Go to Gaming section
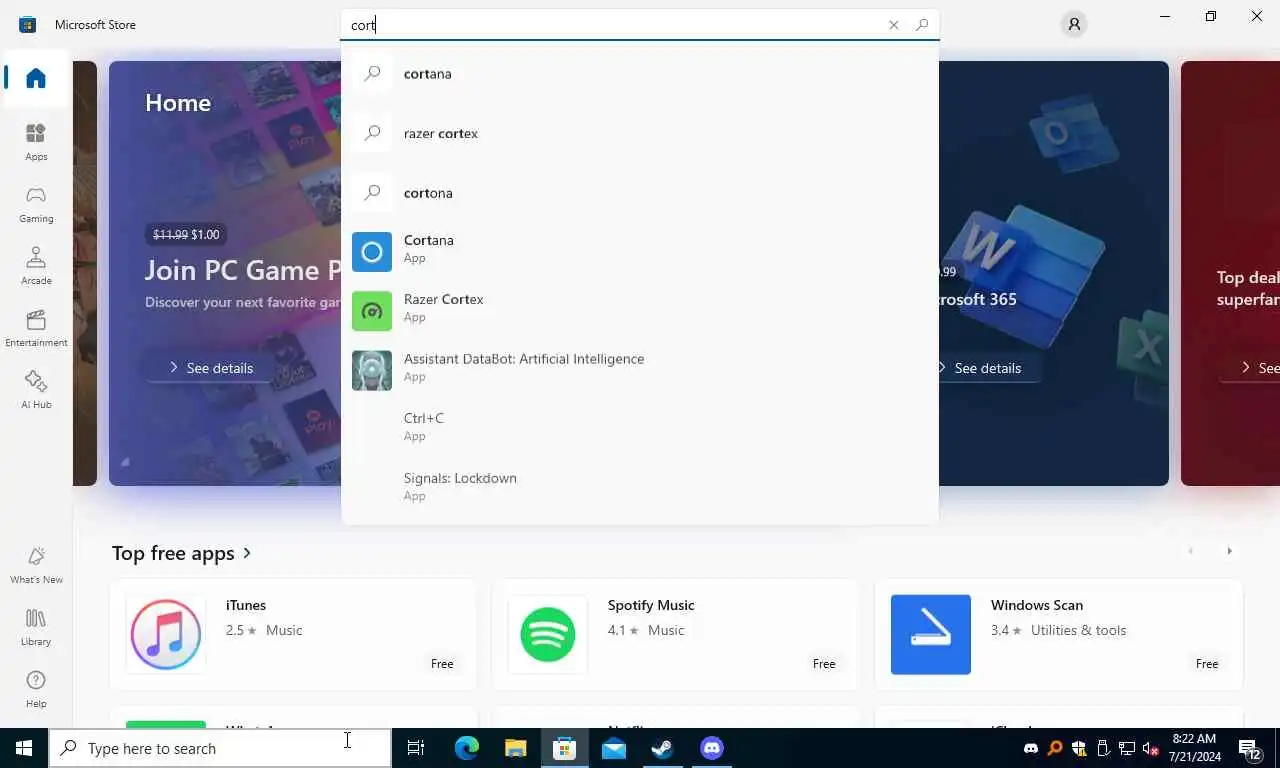The image size is (1280, 768). click(x=36, y=204)
